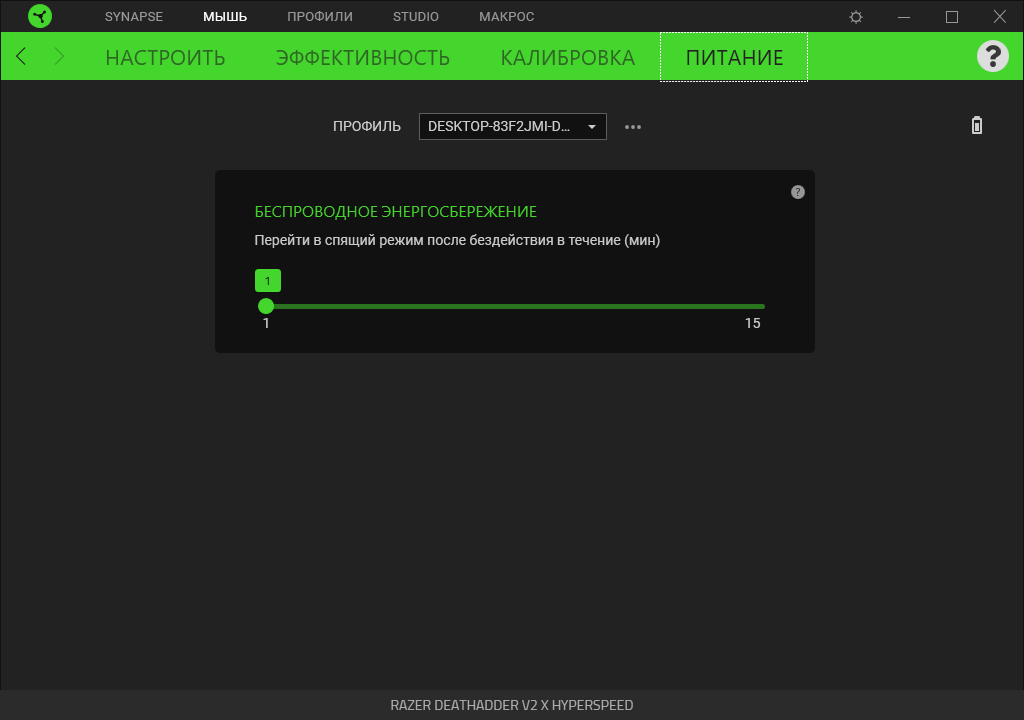Go forward with right arrow
This screenshot has height=720, width=1024.
click(x=59, y=57)
